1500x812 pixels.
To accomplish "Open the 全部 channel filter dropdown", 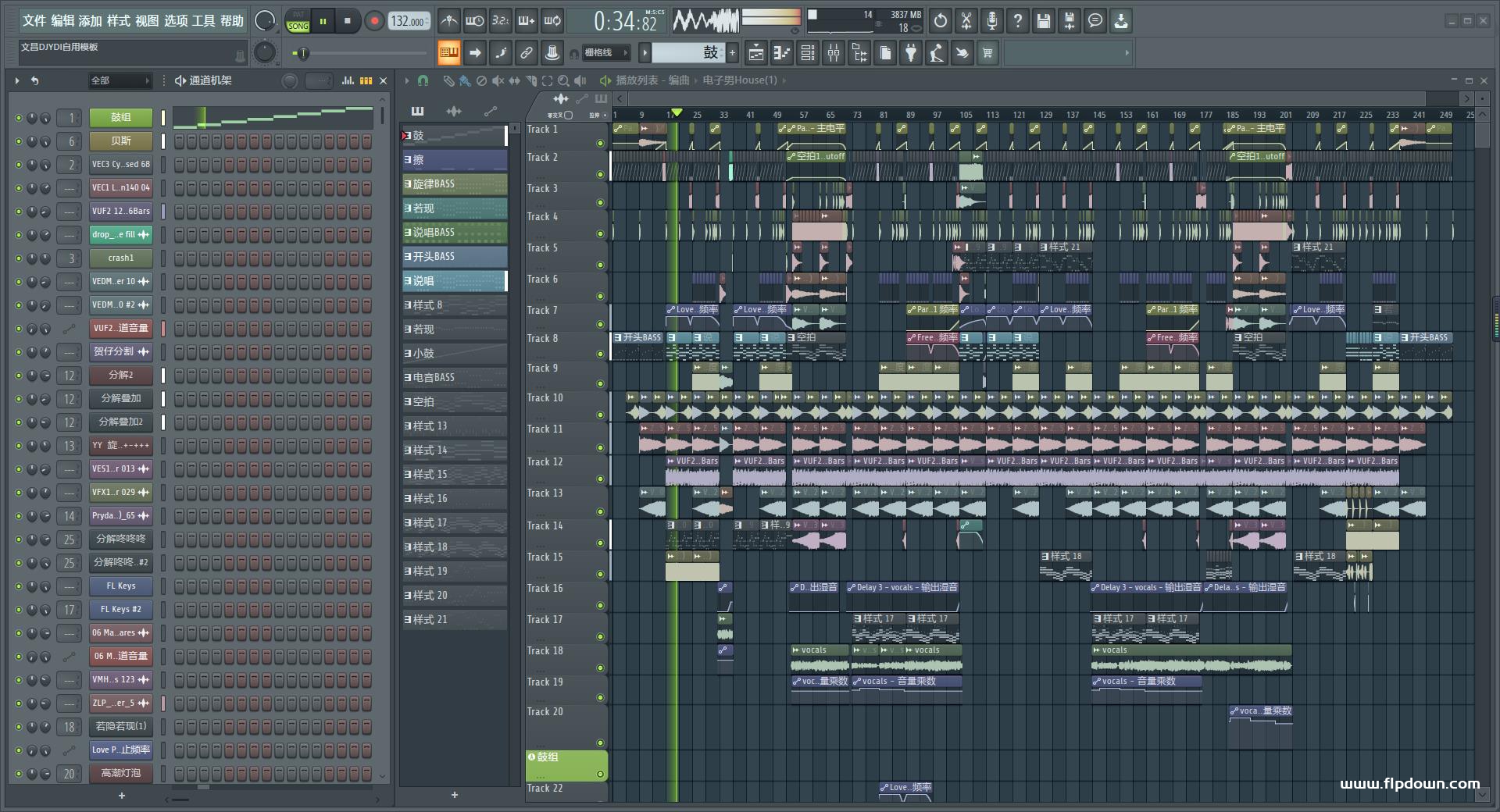I will point(120,80).
